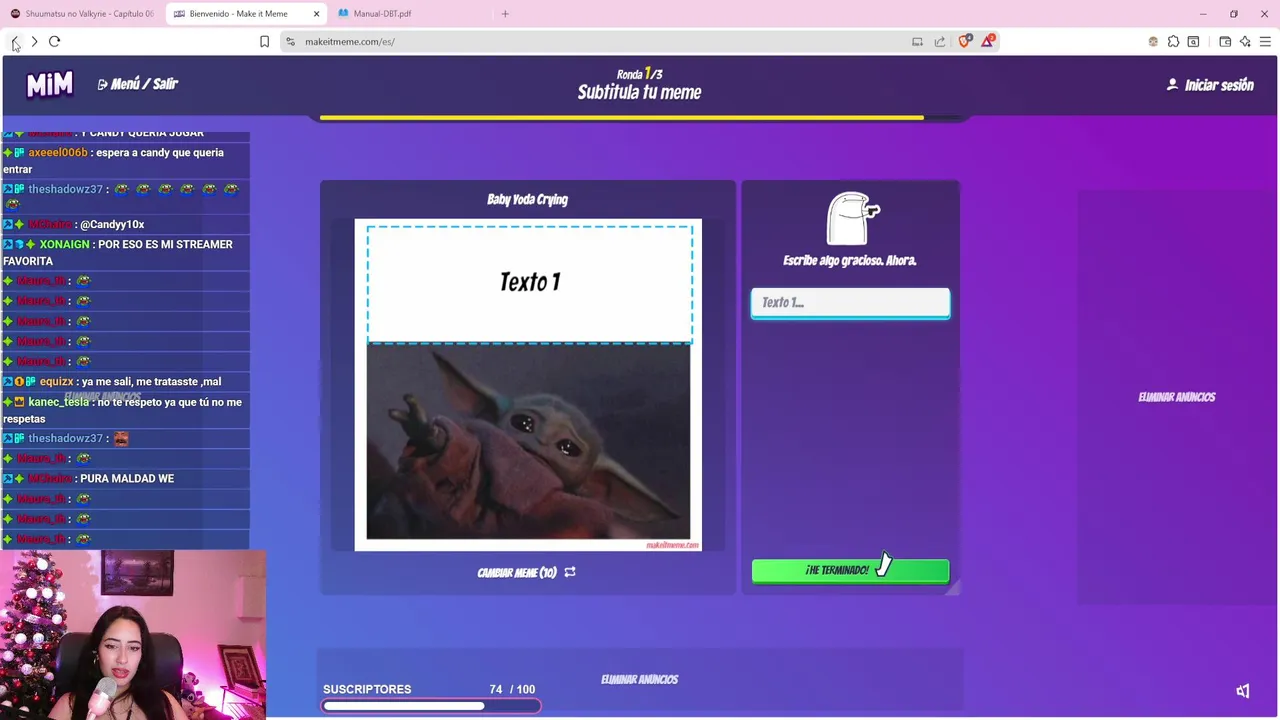The height and width of the screenshot is (720, 1280).
Task: Click Eliminar anuncios in right sidebar
Action: pos(1177,397)
